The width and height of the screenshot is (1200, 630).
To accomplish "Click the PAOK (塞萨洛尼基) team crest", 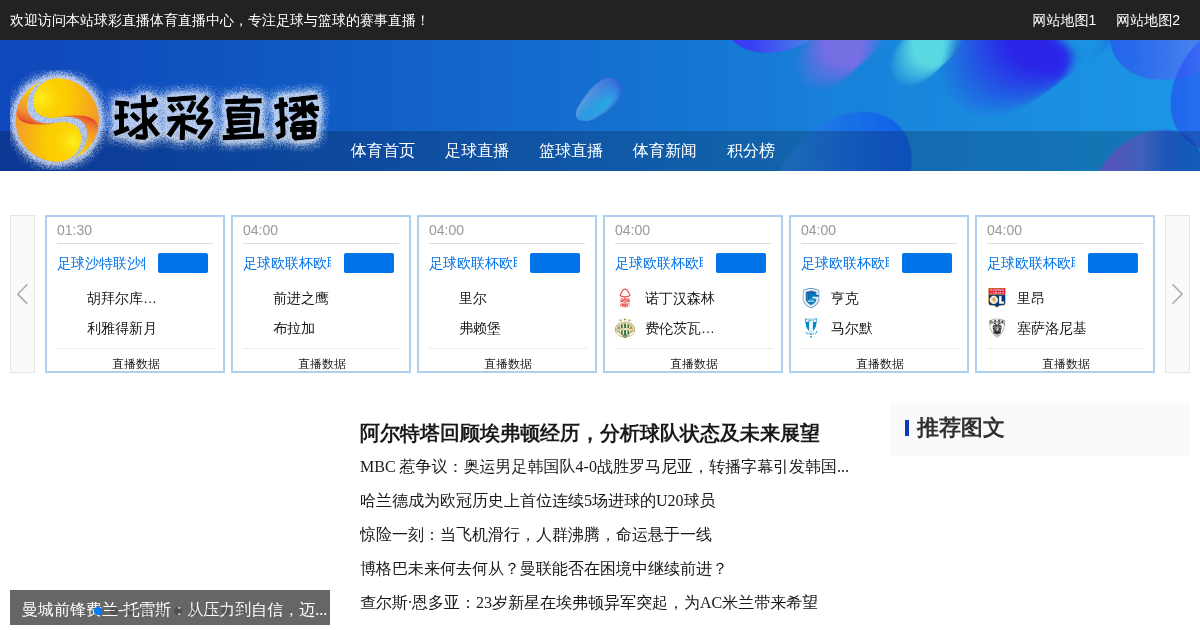I will (997, 328).
